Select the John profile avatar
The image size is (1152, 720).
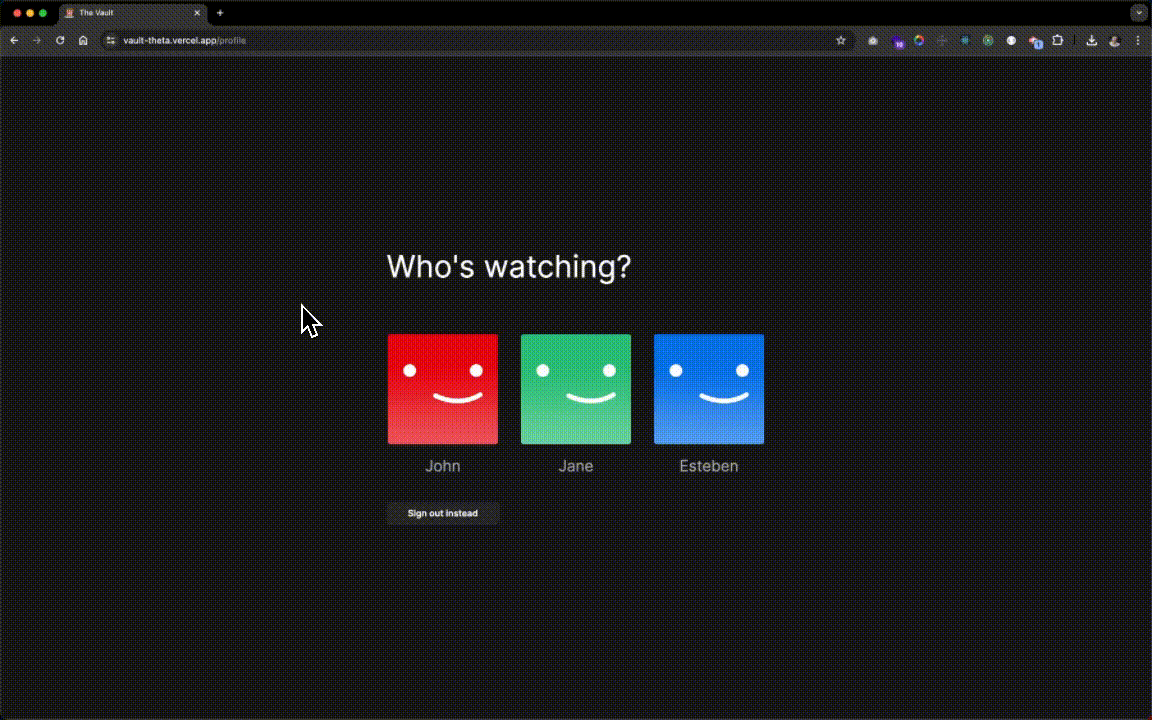pyautogui.click(x=442, y=389)
